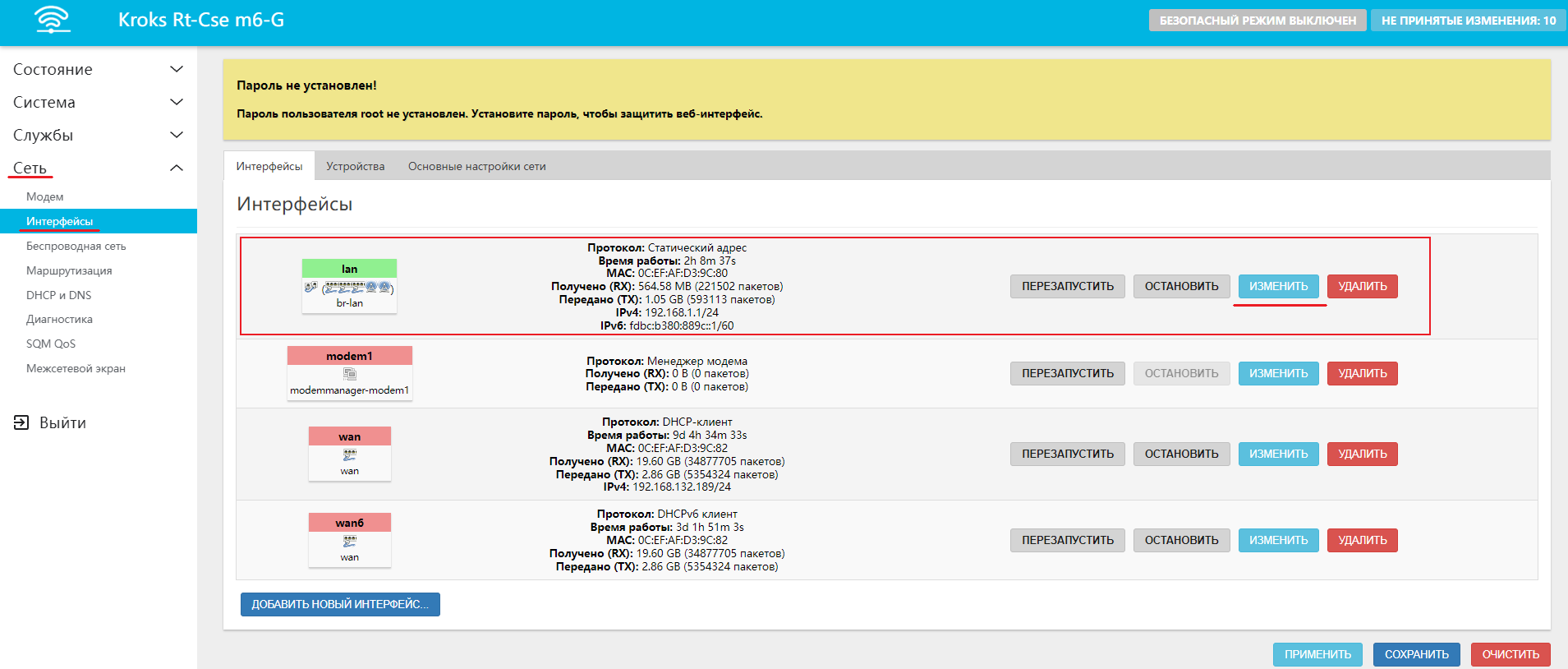
Task: Expand the Система menu chevron
Action: point(176,102)
